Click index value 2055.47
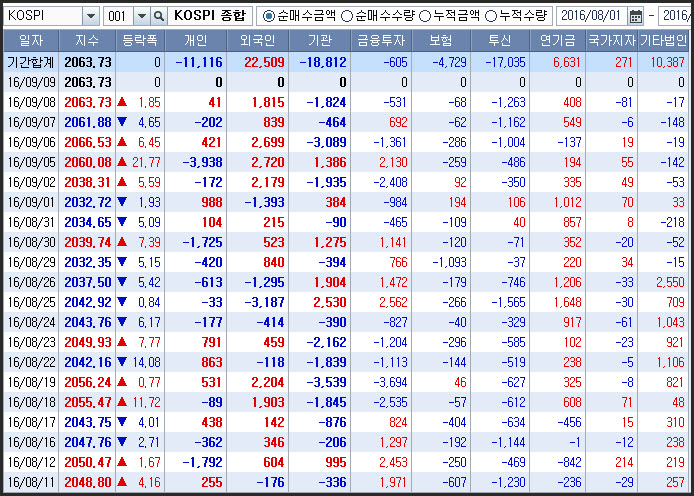Screen dimensions: 694x496 pyautogui.click(x=88, y=403)
